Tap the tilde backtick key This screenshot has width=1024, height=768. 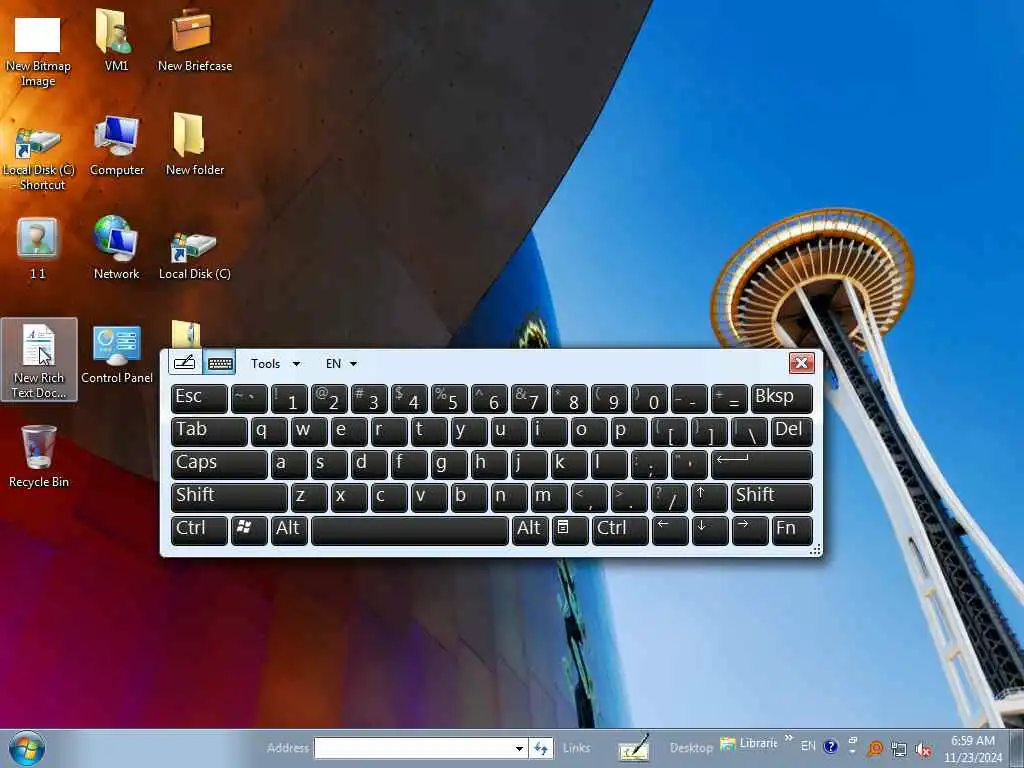point(249,398)
